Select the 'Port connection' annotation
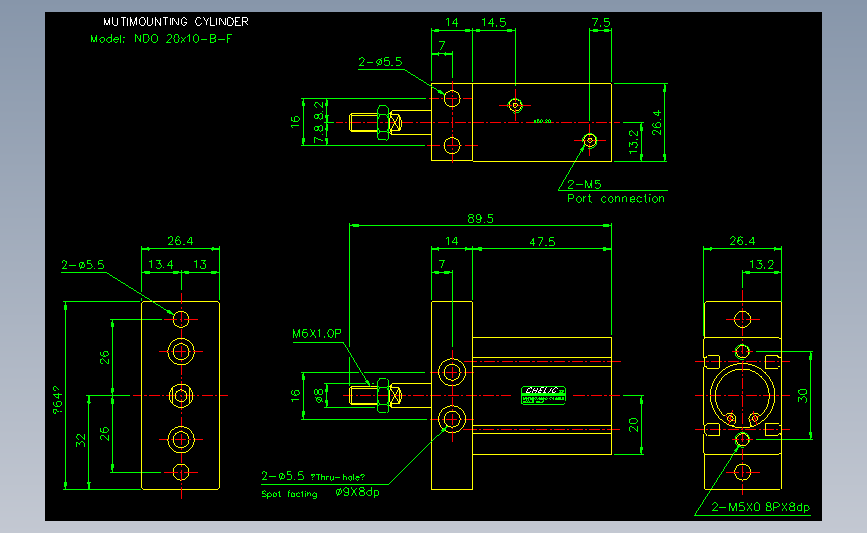This screenshot has width=867, height=533. pos(616,198)
